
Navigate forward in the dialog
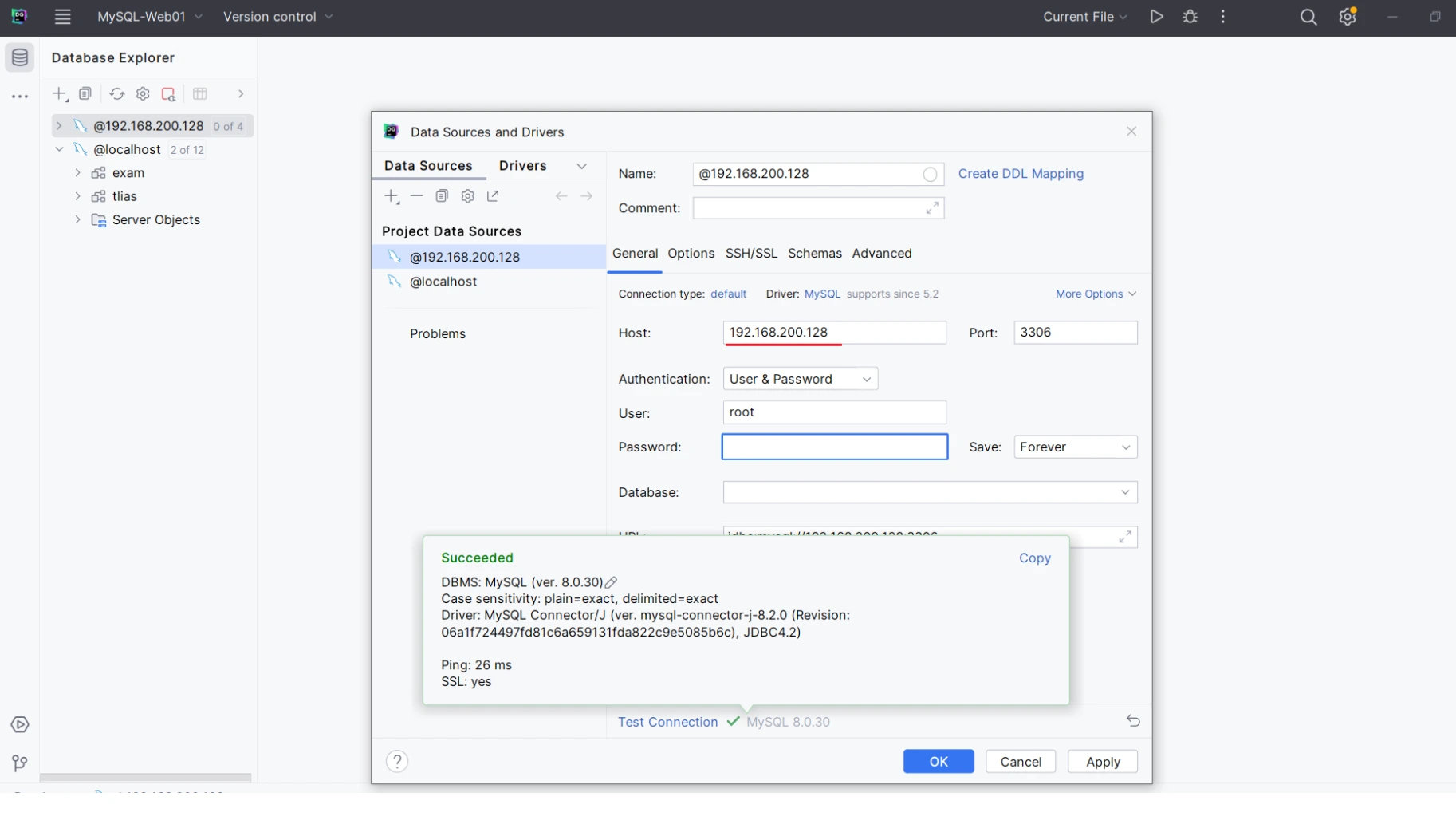587,196
